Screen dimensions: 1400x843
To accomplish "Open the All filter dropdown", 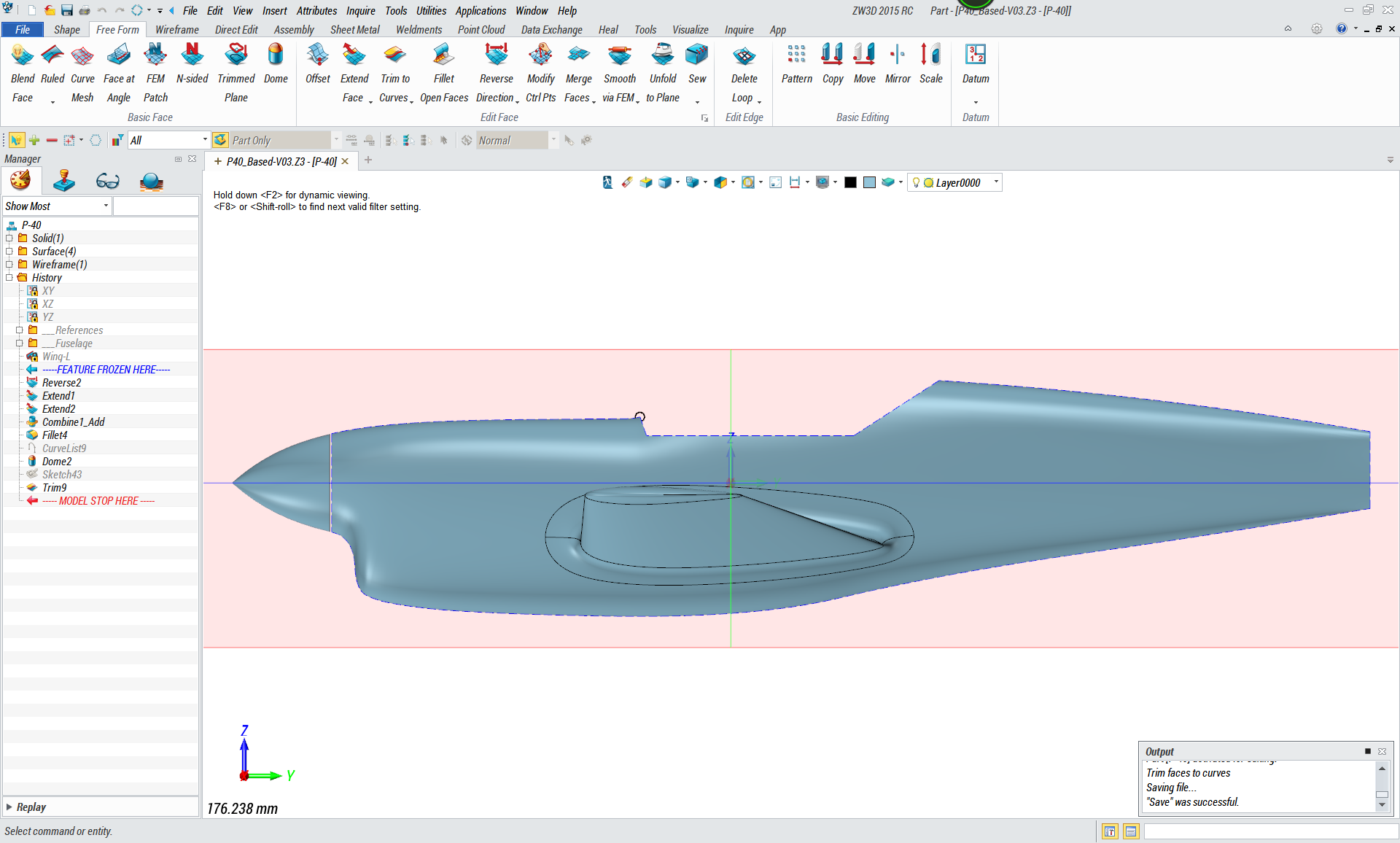I will (x=205, y=140).
